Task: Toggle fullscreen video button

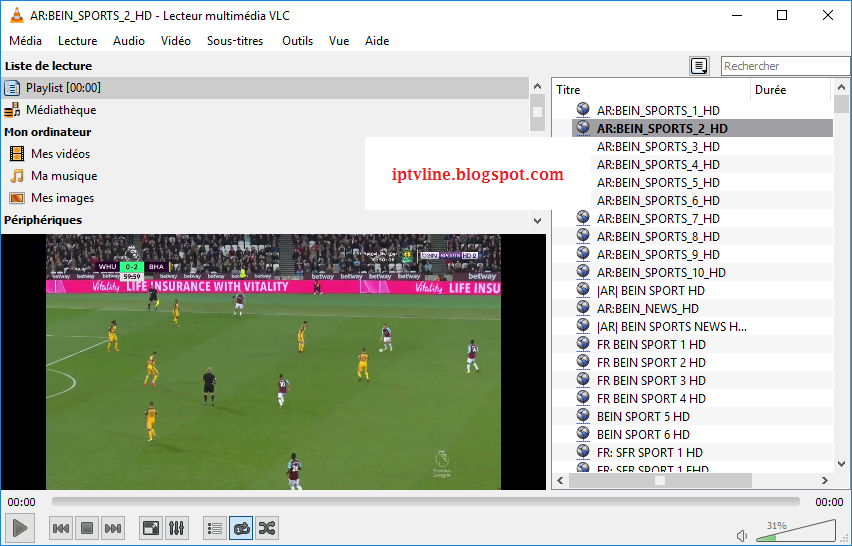Action: [151, 528]
